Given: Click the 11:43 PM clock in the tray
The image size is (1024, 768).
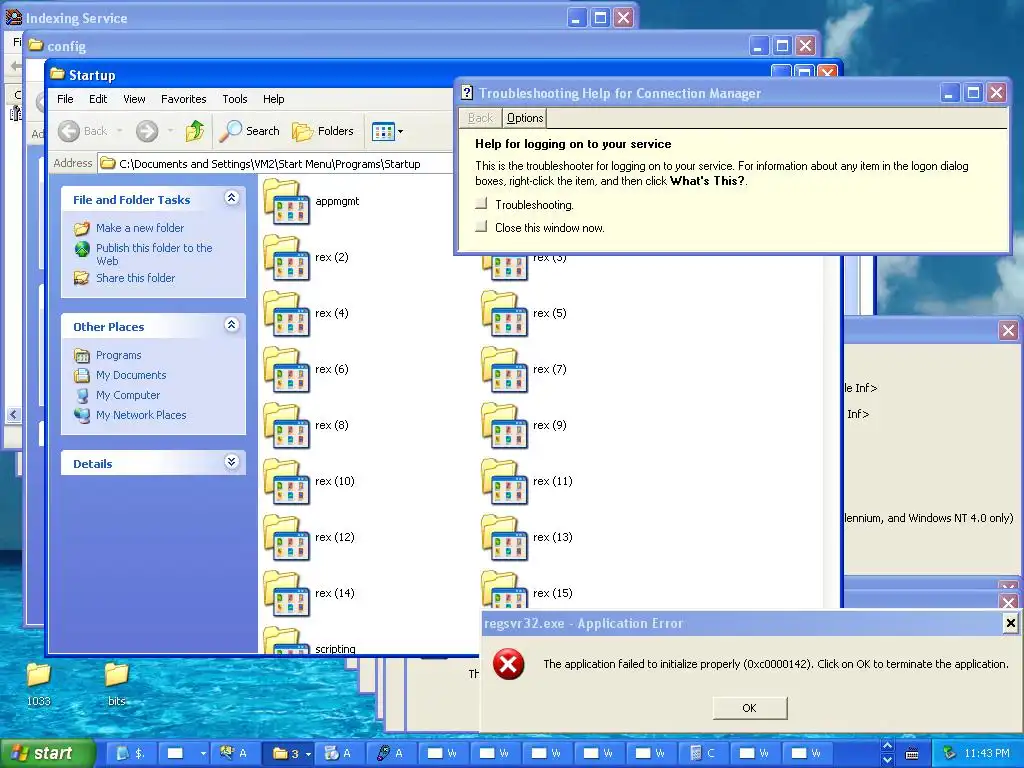Looking at the screenshot, I should point(987,753).
